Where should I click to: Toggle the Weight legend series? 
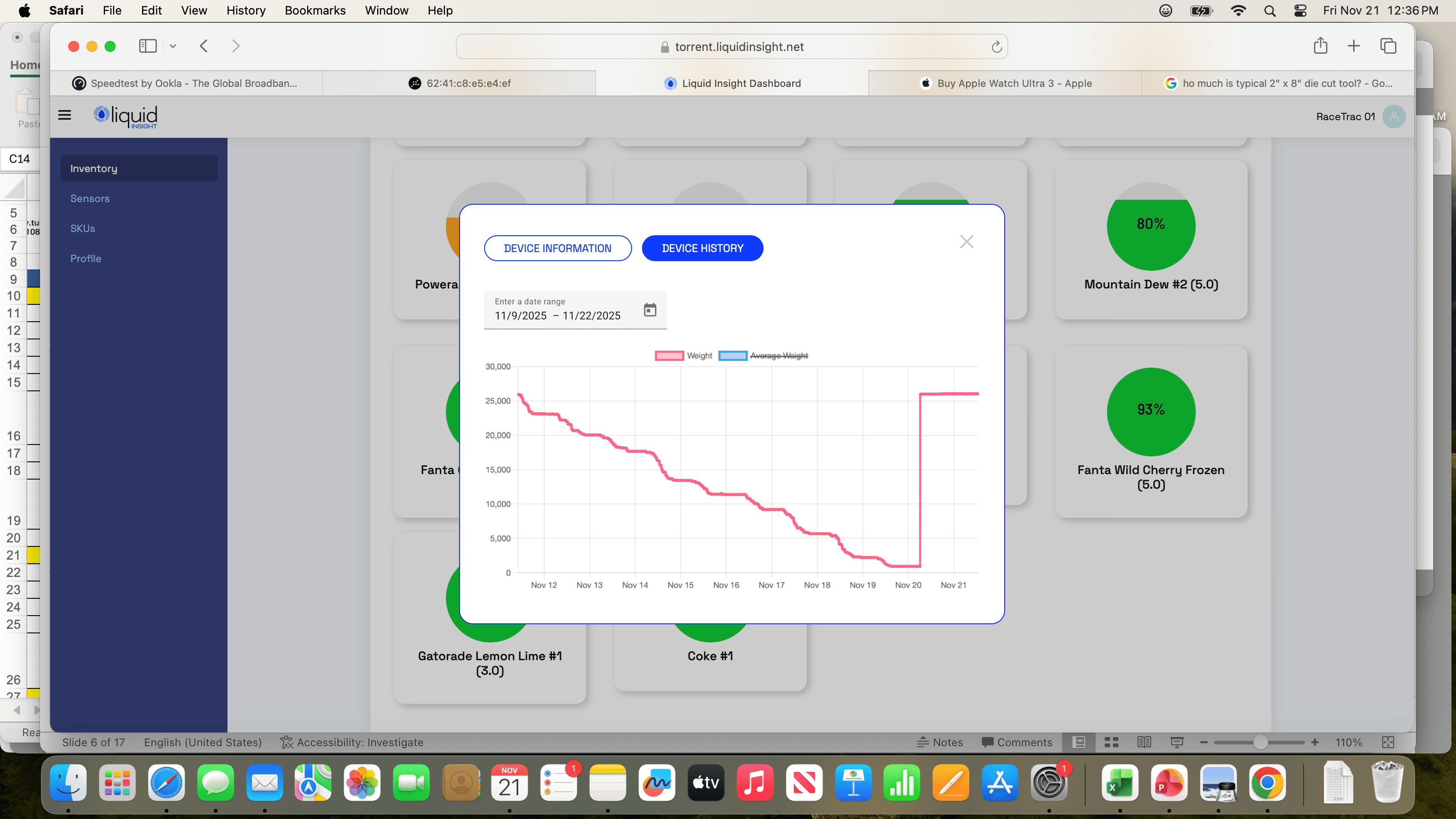click(683, 355)
